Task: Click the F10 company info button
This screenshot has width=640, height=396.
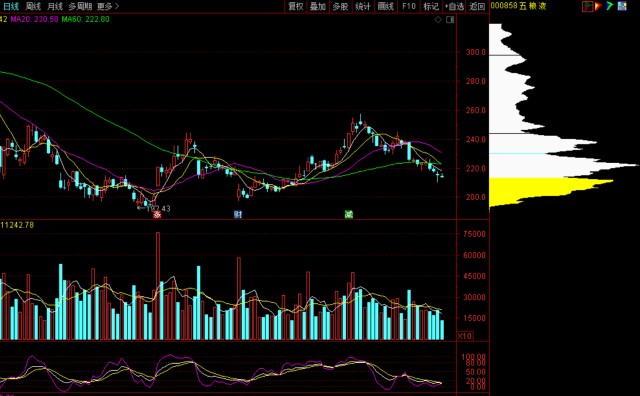Action: 409,6
